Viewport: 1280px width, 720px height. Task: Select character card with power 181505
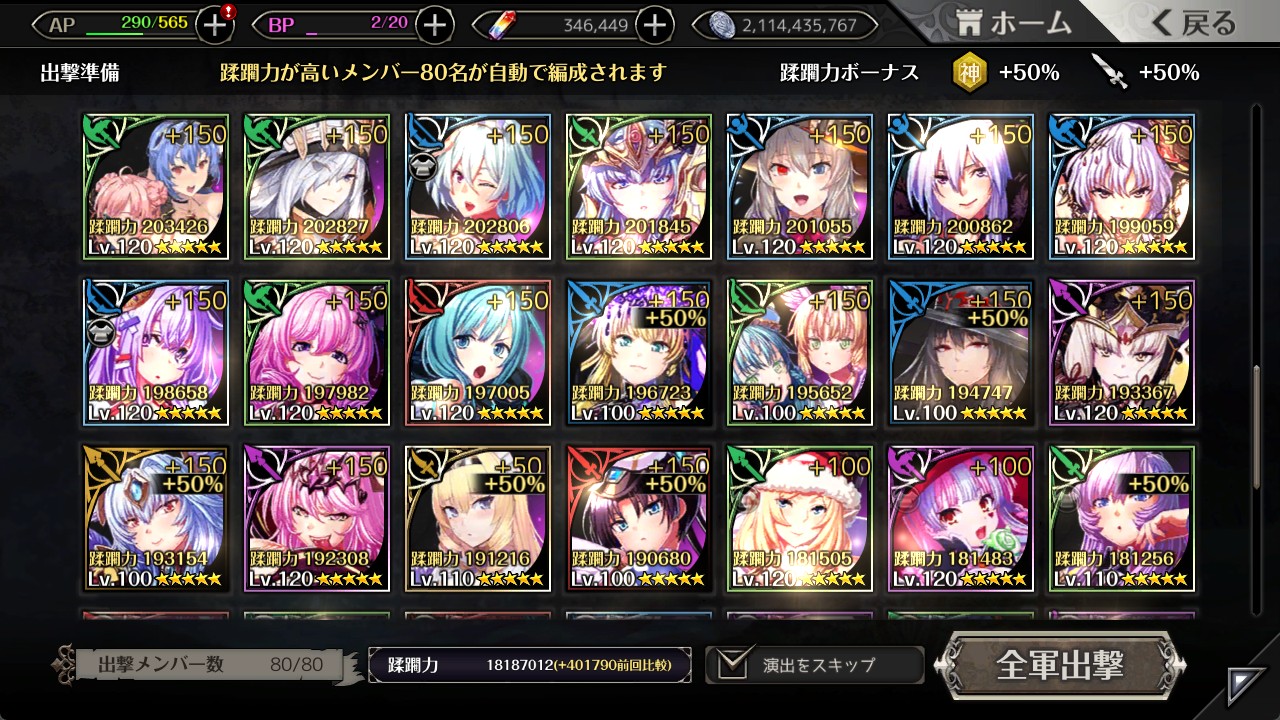pos(800,518)
